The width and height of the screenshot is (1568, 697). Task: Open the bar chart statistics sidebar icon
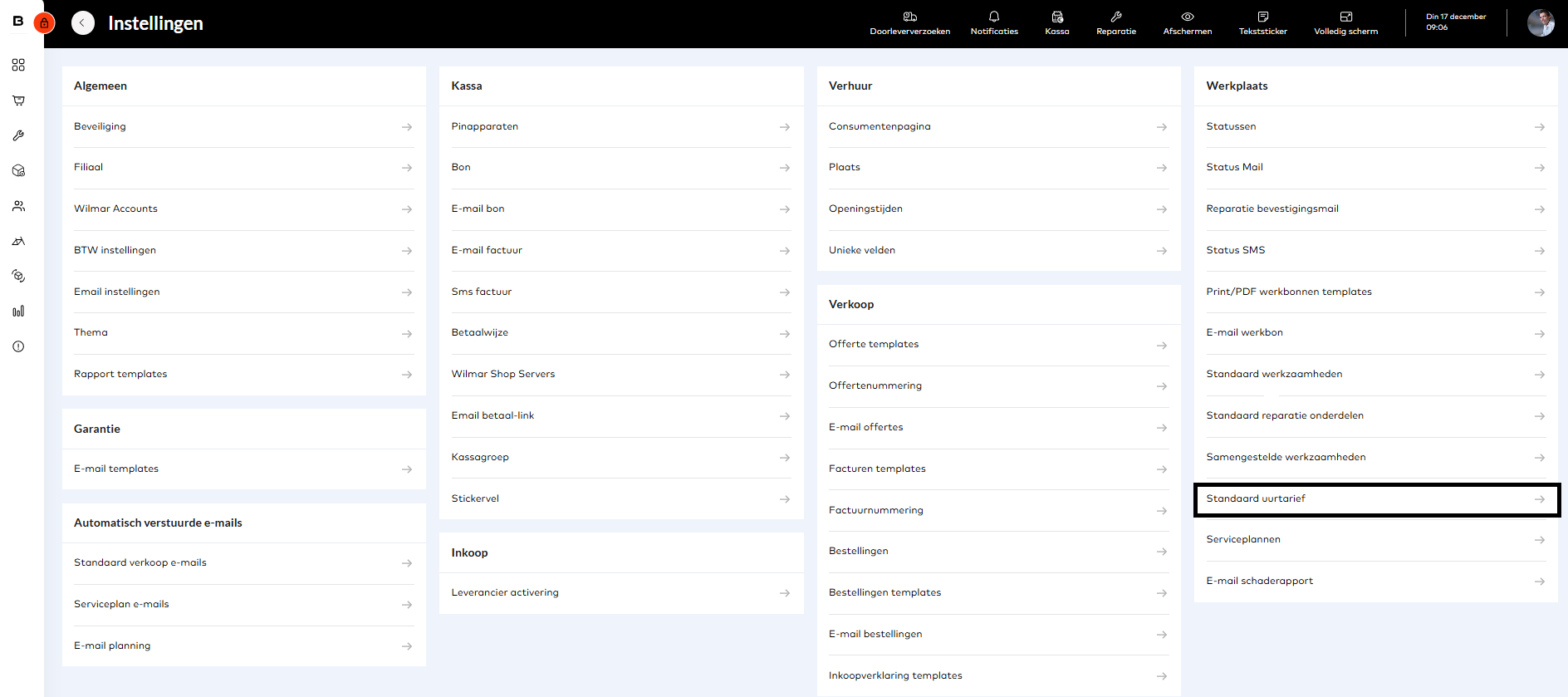click(x=18, y=312)
